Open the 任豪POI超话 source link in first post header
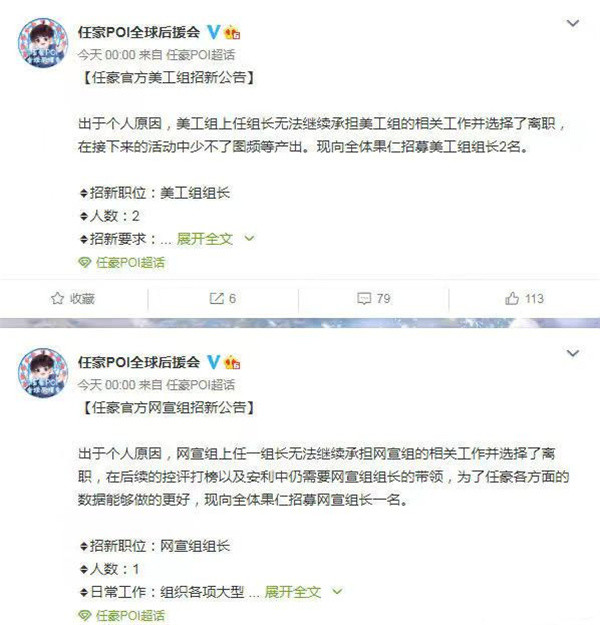The image size is (600, 625). [x=201, y=55]
